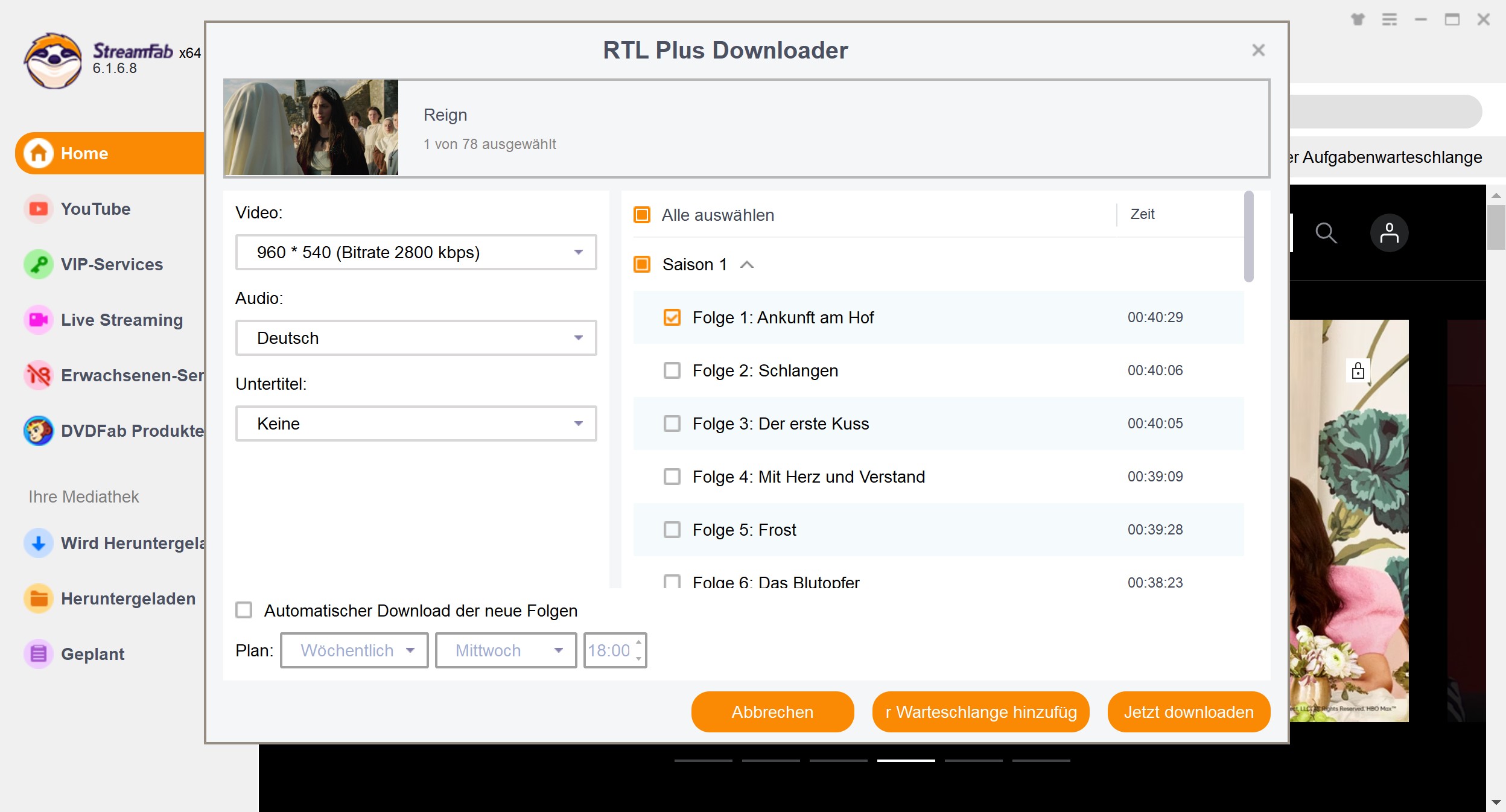Increase the plan time with up arrow

tap(638, 642)
